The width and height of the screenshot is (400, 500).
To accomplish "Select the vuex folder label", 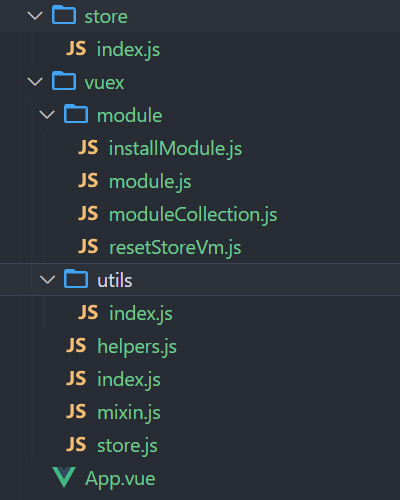I will click(x=104, y=83).
